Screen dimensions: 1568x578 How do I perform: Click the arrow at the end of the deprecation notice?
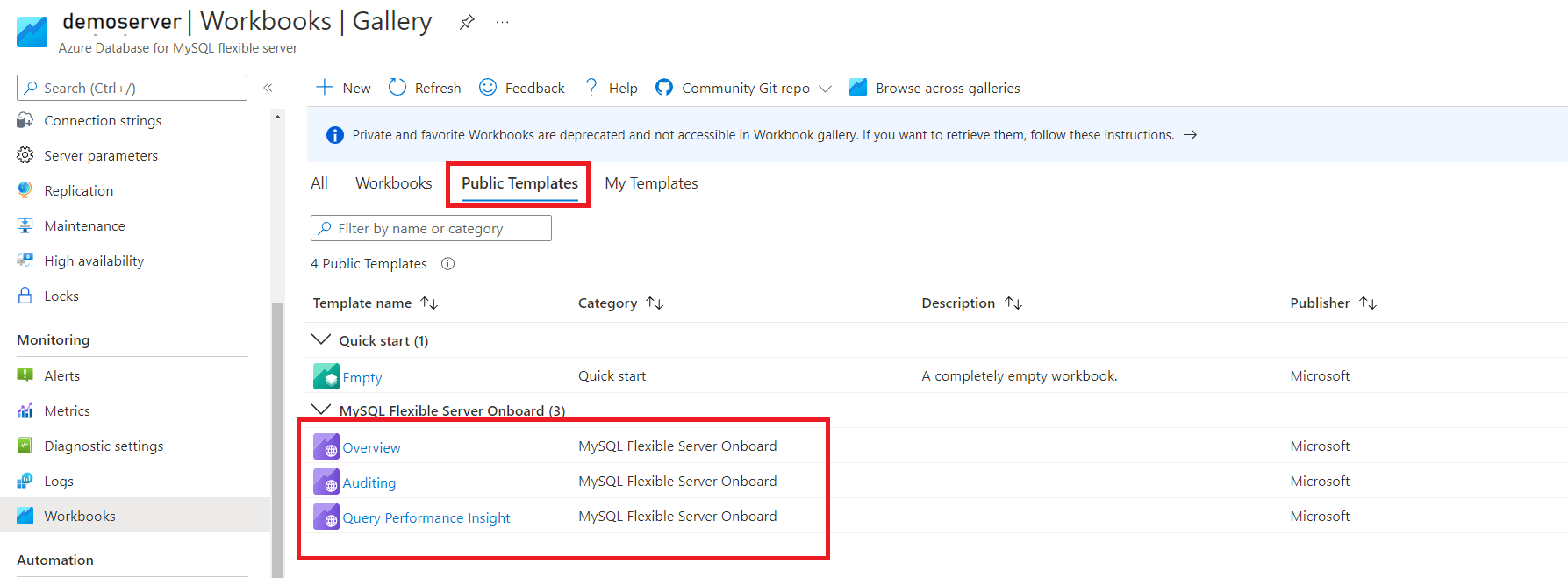(1191, 134)
